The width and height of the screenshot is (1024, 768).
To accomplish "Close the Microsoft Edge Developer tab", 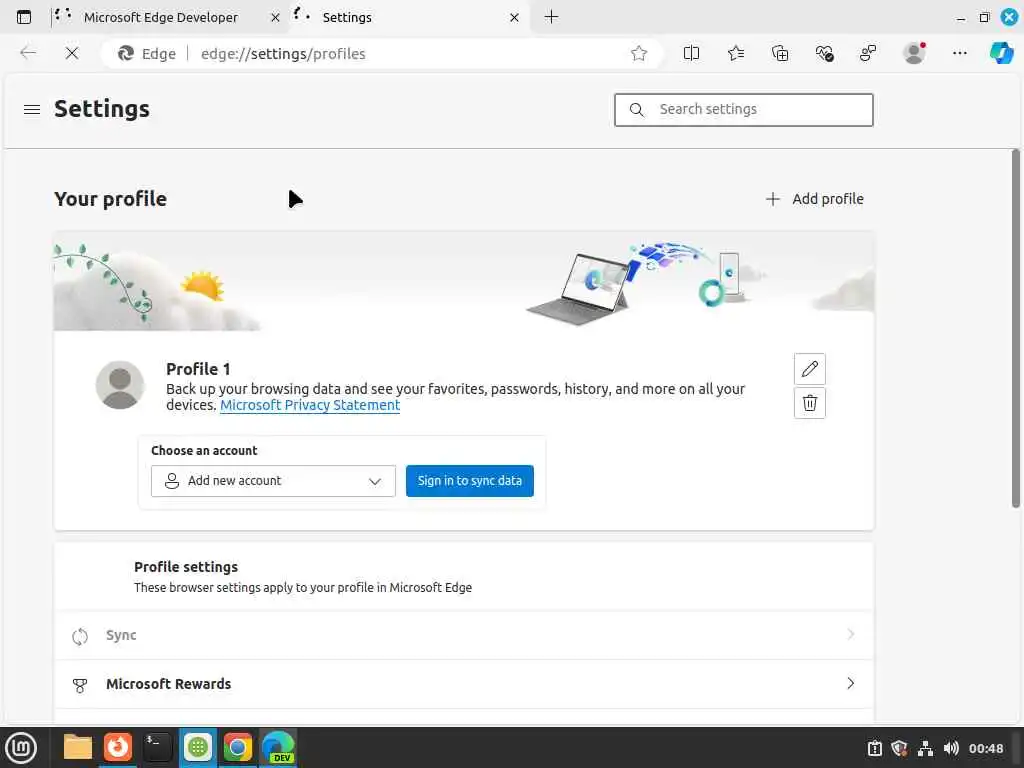I will pos(276,18).
